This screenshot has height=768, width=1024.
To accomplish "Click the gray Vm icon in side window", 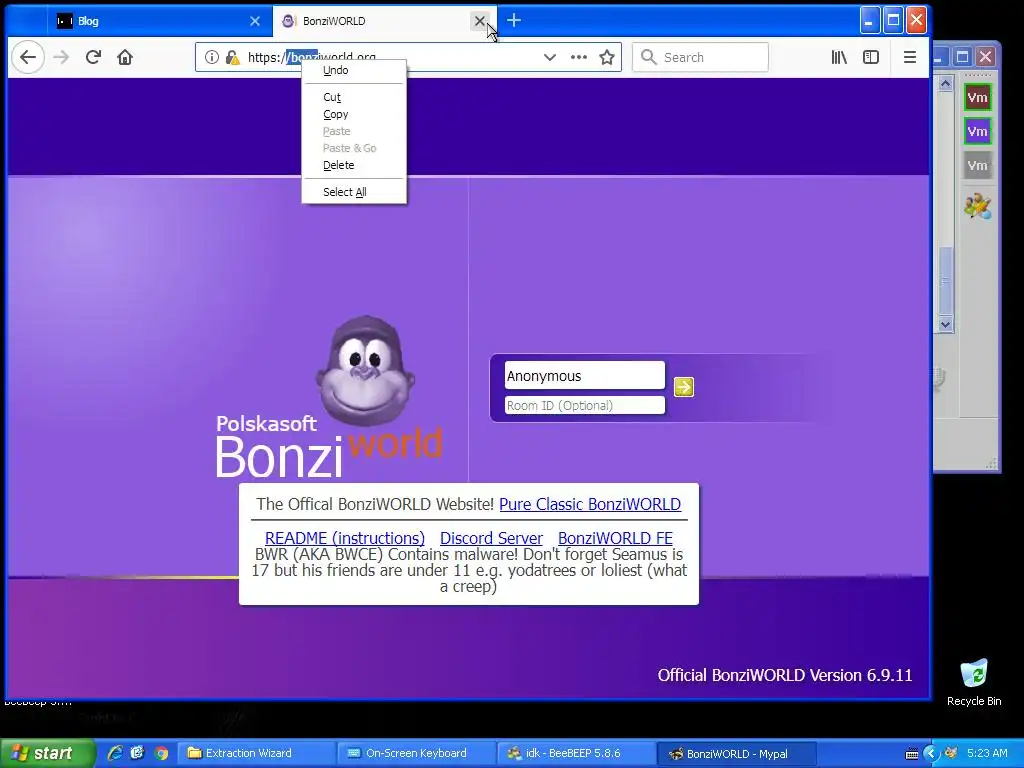I will (977, 166).
